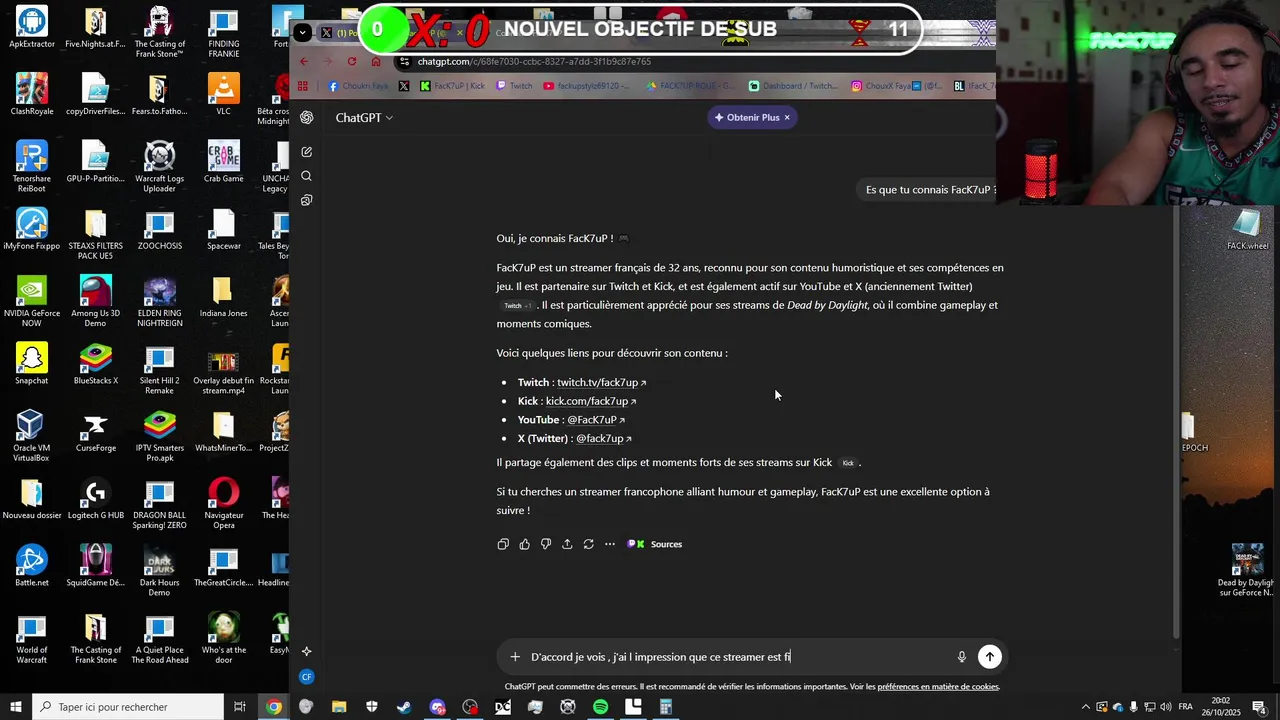Open search chats icon in sidebar
Viewport: 1280px width, 720px height.
pyautogui.click(x=306, y=176)
